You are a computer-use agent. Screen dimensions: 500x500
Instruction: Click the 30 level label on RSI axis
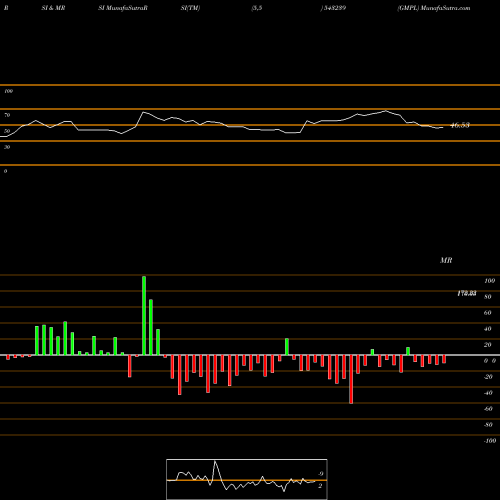(x=7, y=147)
